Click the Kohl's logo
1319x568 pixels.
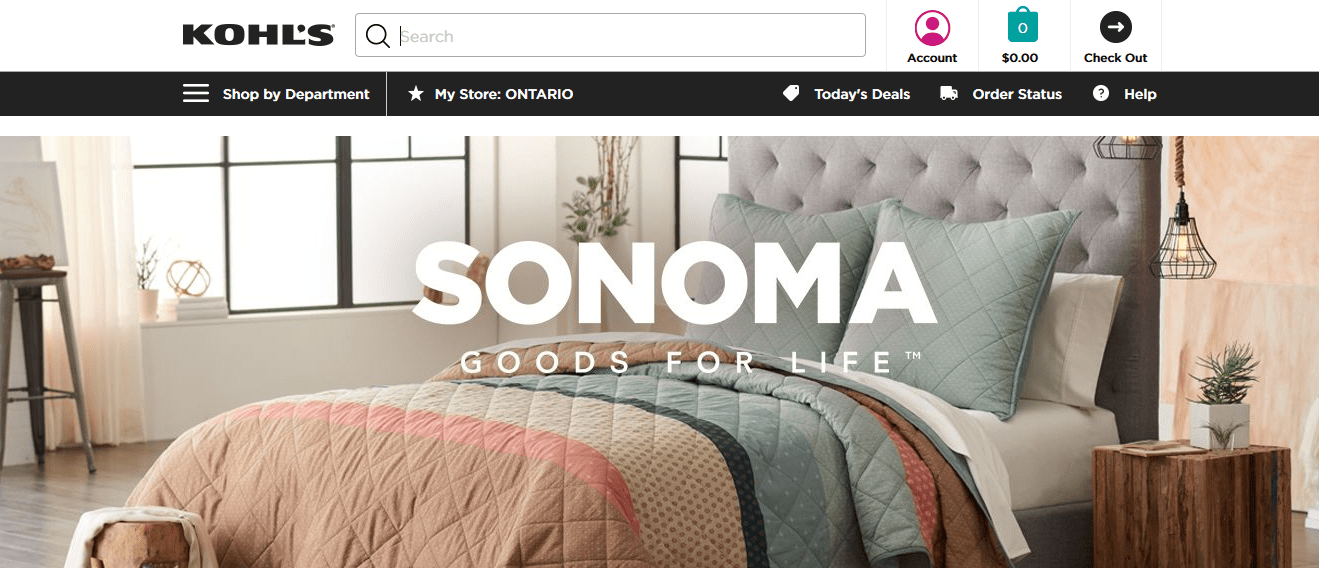pyautogui.click(x=258, y=36)
